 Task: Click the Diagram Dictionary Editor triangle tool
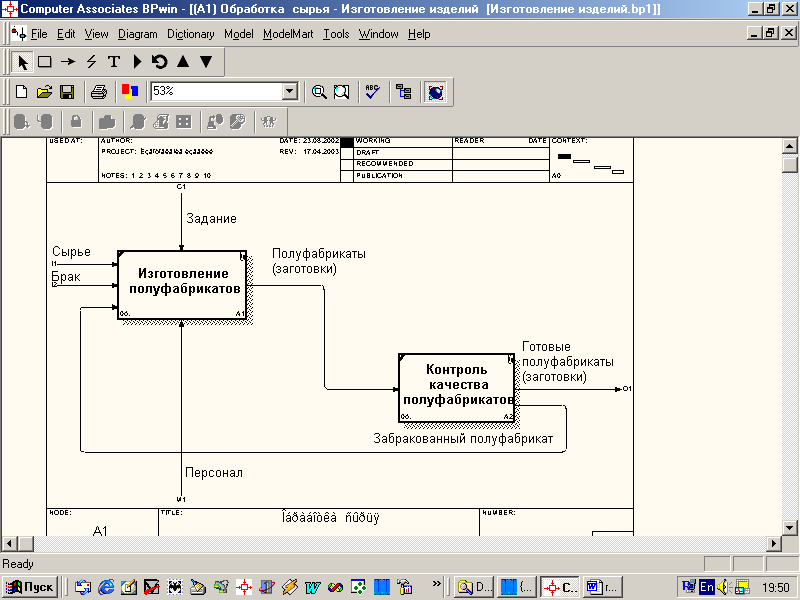pyautogui.click(x=137, y=62)
